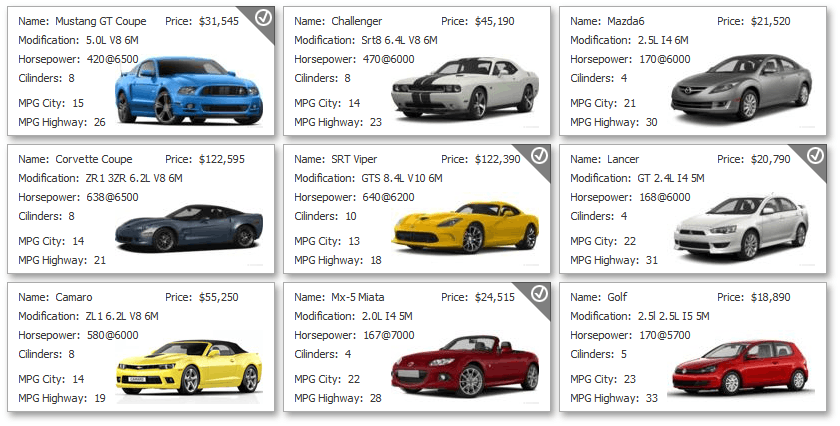Viewport: 840px width, 426px height.
Task: Click Challenger's MPG Highway value '23'
Action: [376, 122]
